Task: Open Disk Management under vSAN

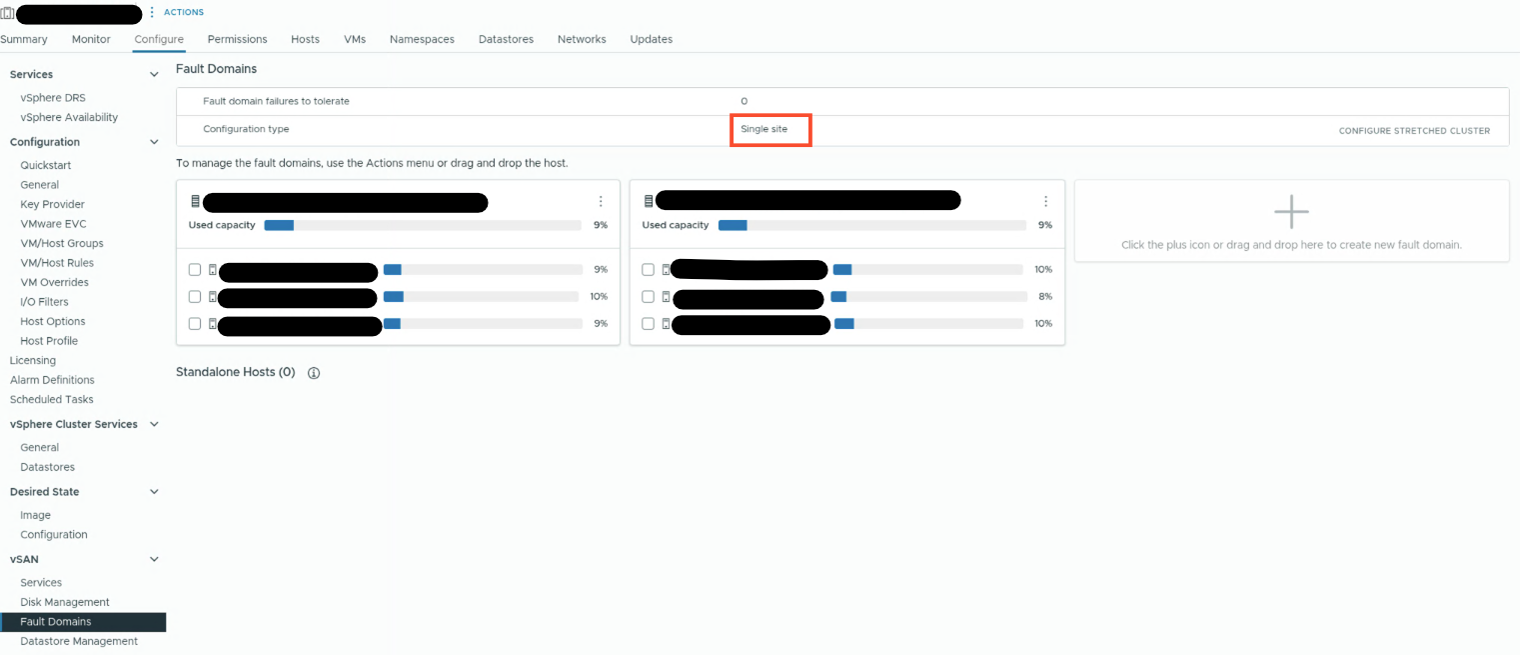Action: (65, 602)
